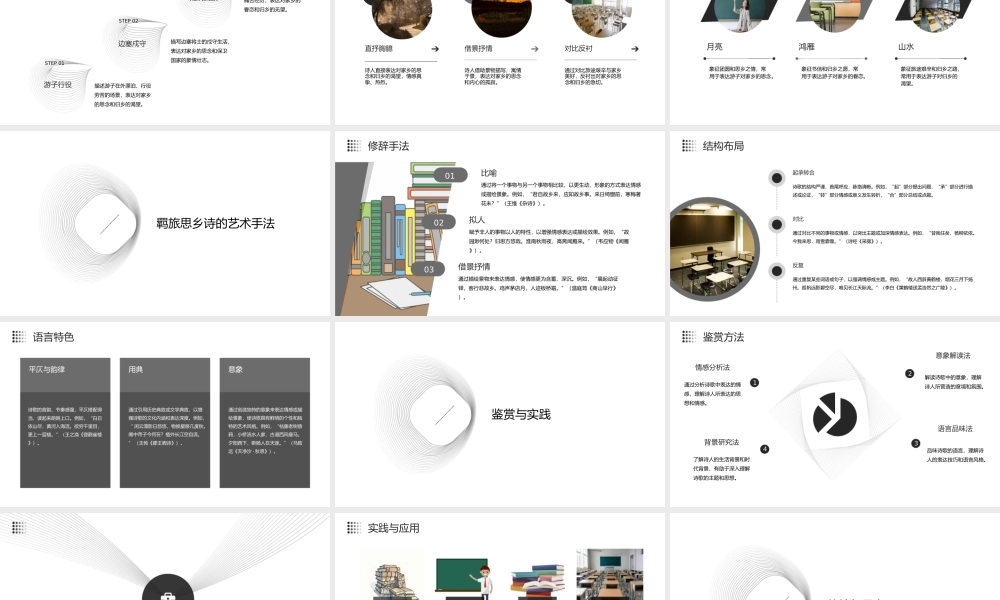Click the 游子行役 step label
Viewport: 1000px width, 600px height.
pyautogui.click(x=57, y=84)
